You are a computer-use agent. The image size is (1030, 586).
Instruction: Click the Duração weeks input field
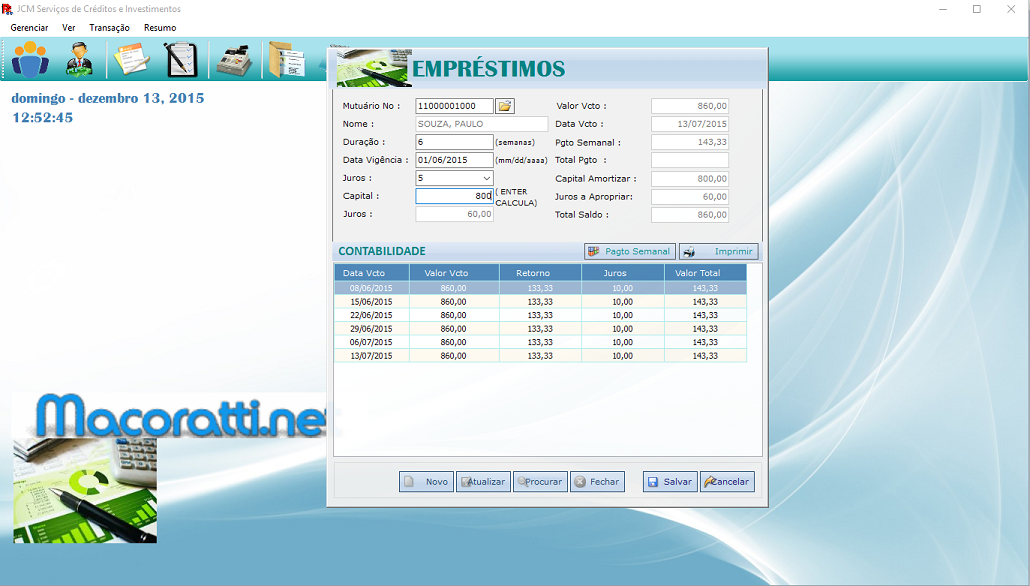click(x=454, y=142)
